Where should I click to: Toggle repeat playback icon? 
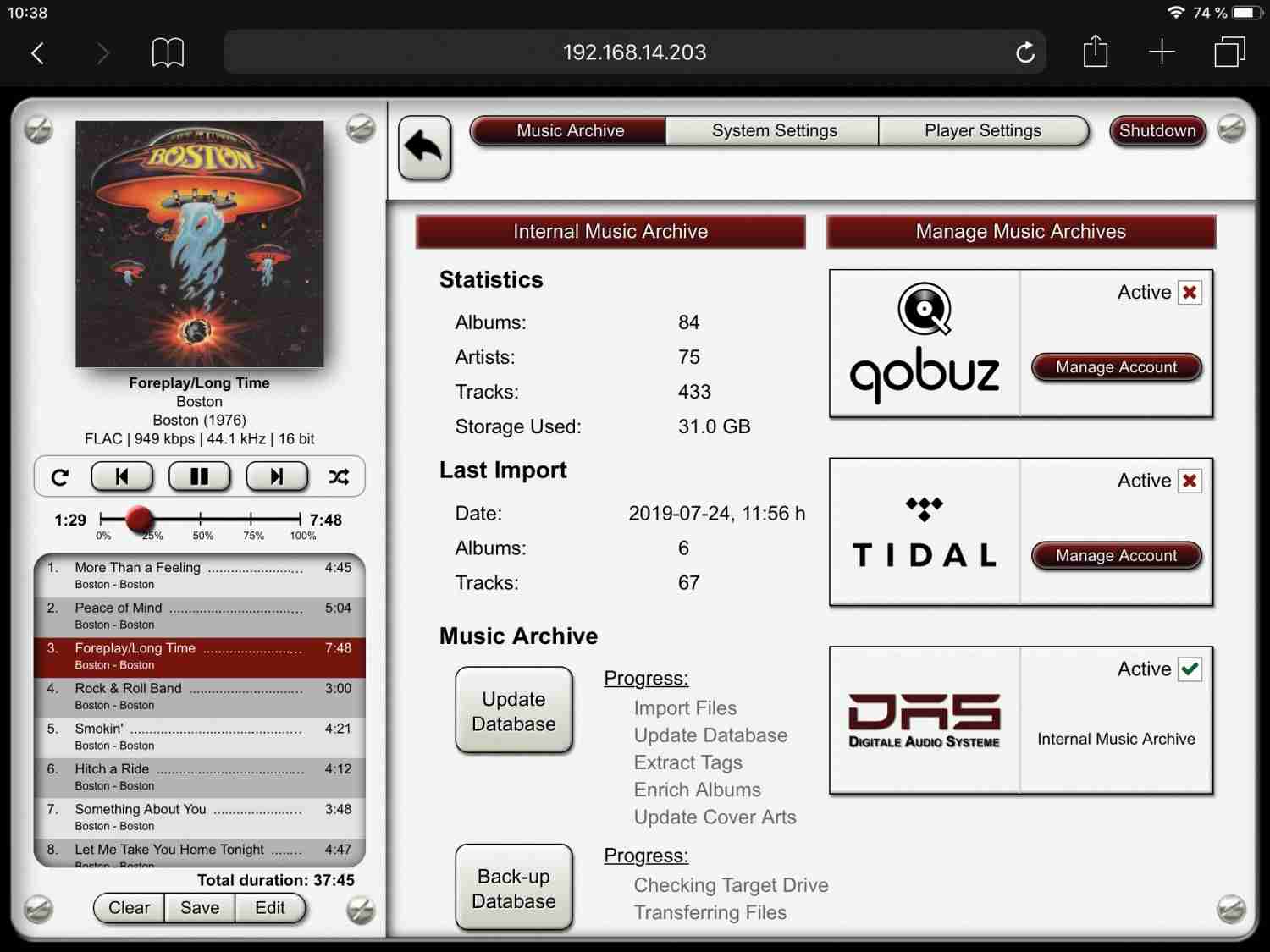pos(60,477)
